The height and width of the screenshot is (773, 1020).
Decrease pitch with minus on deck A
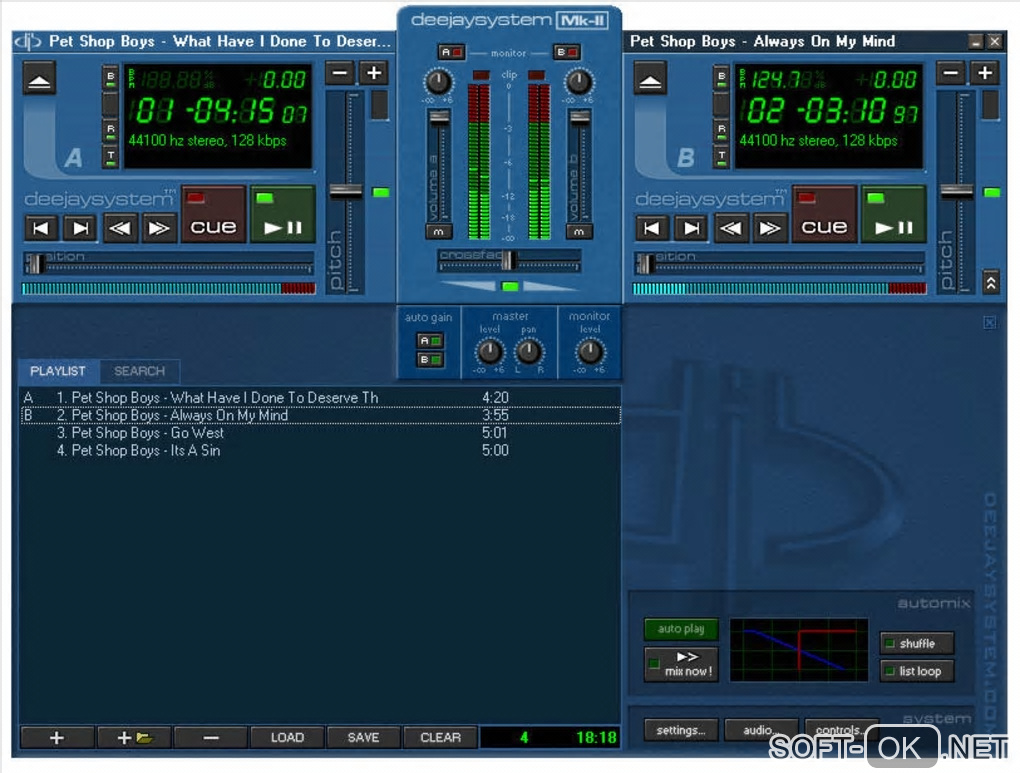(x=340, y=73)
